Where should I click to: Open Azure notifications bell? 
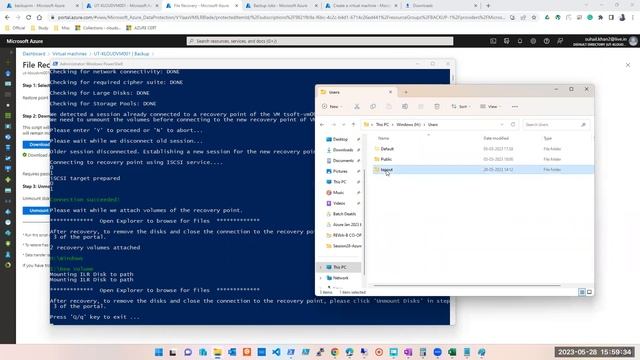coord(520,41)
